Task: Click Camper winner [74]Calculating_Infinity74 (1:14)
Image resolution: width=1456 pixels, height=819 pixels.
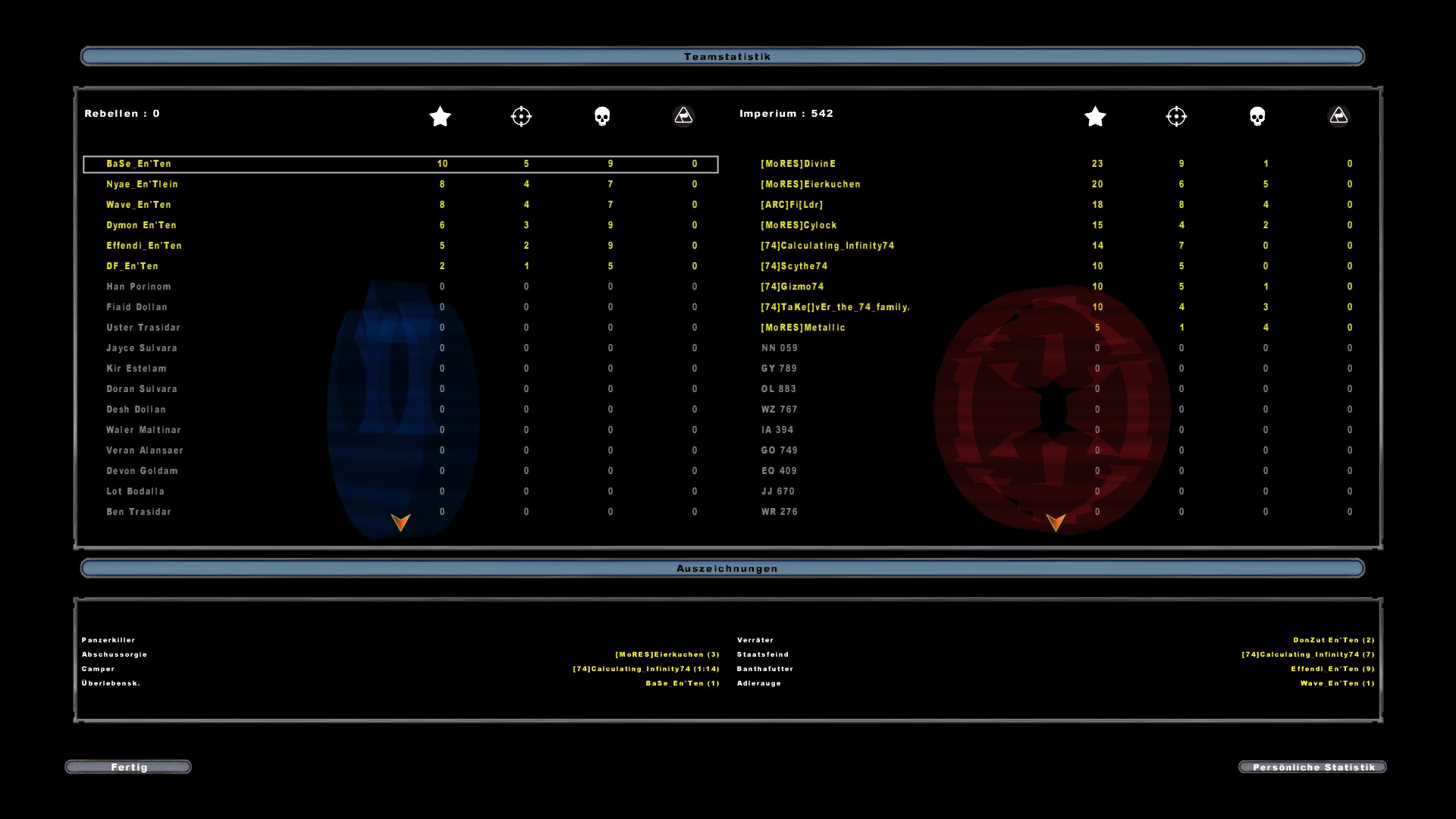Action: [x=646, y=669]
